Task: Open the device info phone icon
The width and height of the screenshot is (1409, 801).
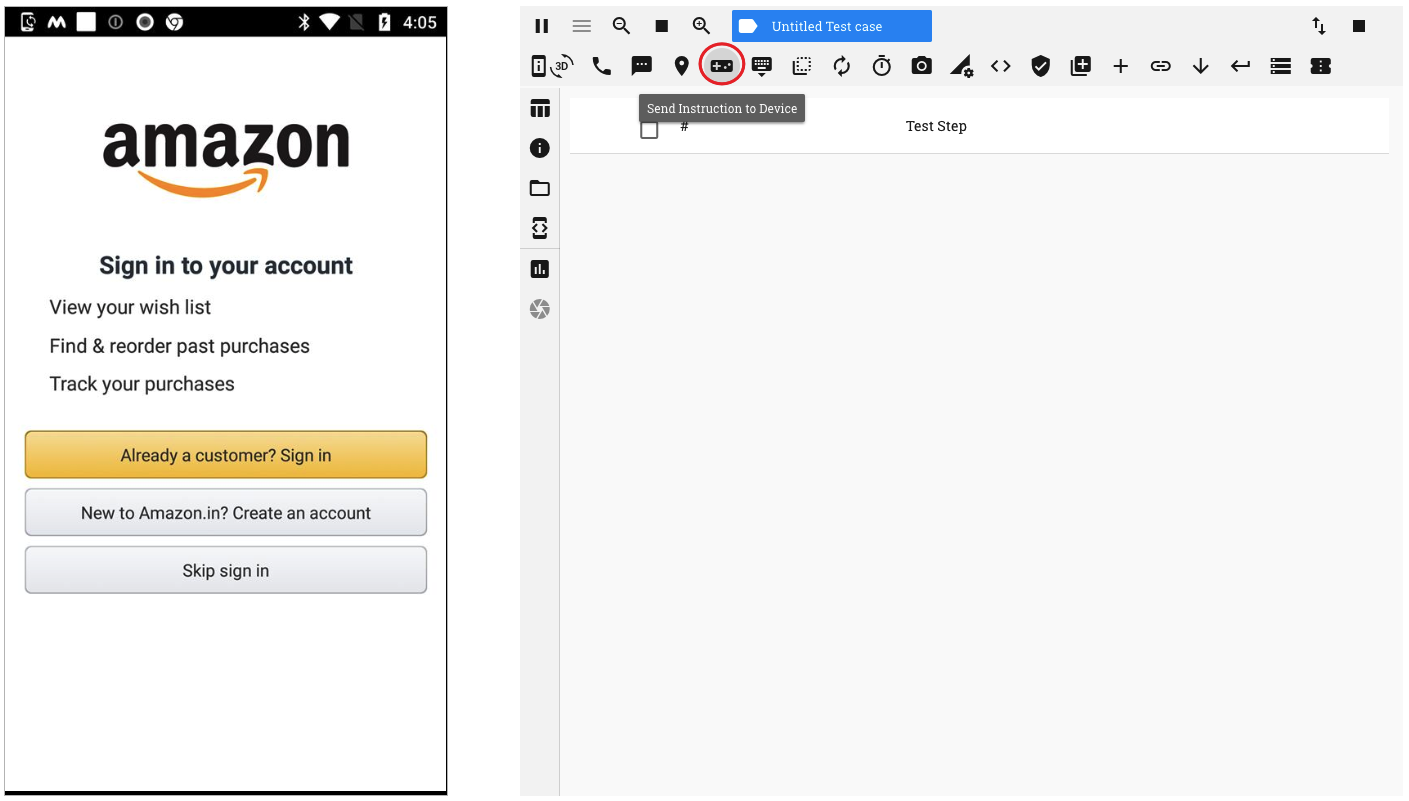Action: [x=539, y=66]
